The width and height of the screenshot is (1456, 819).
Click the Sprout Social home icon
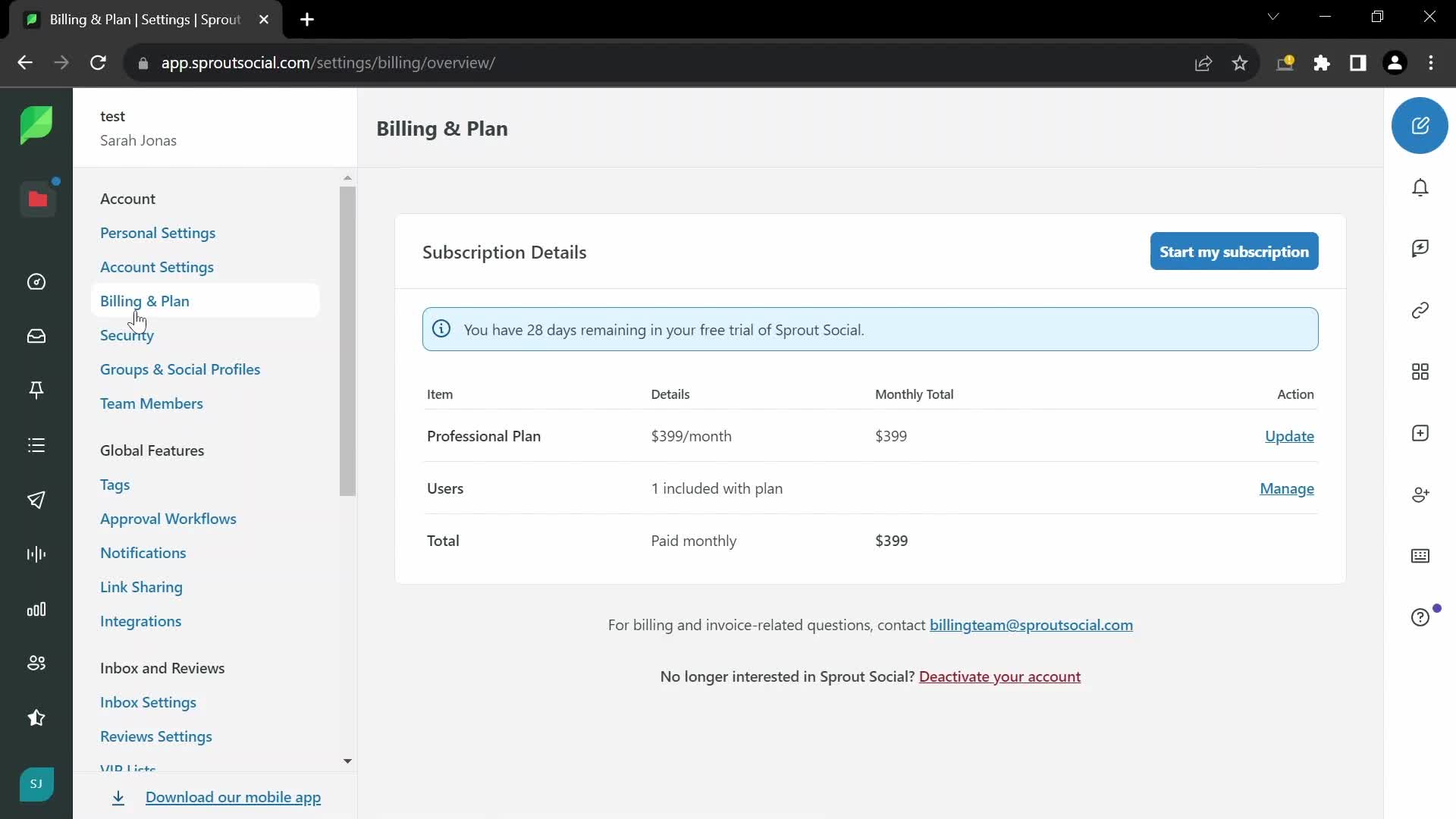(36, 125)
